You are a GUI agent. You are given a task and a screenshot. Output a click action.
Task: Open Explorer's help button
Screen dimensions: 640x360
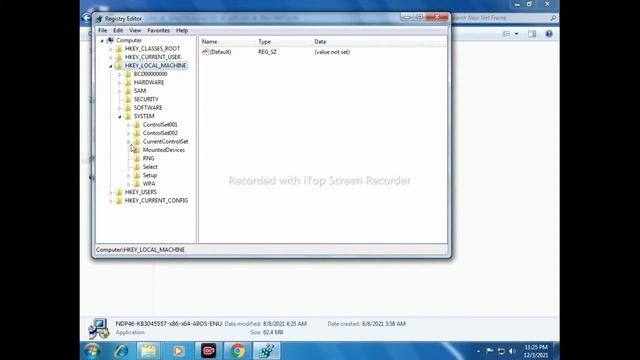(x=549, y=34)
